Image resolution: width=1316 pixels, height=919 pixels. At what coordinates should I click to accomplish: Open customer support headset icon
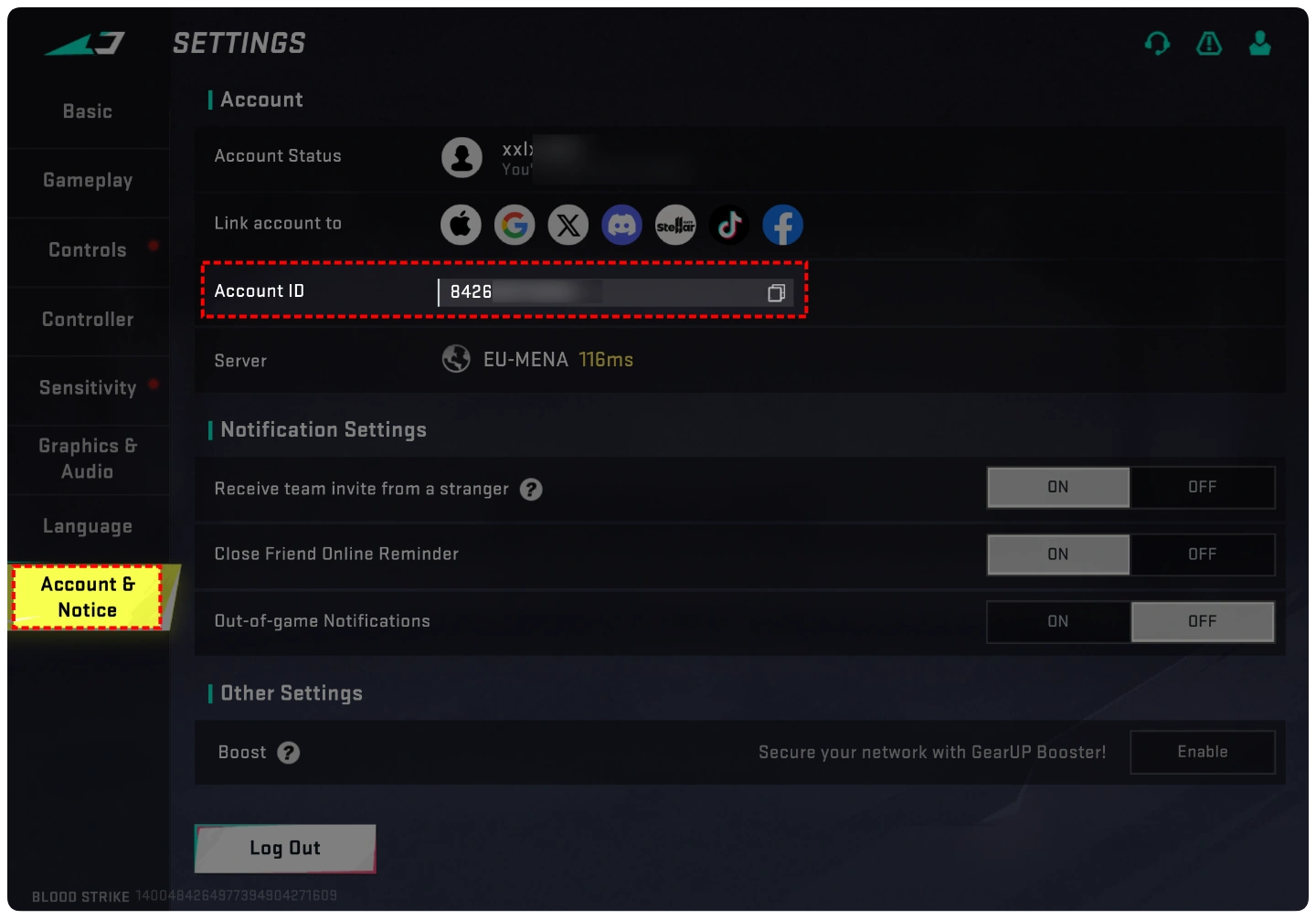(1157, 43)
